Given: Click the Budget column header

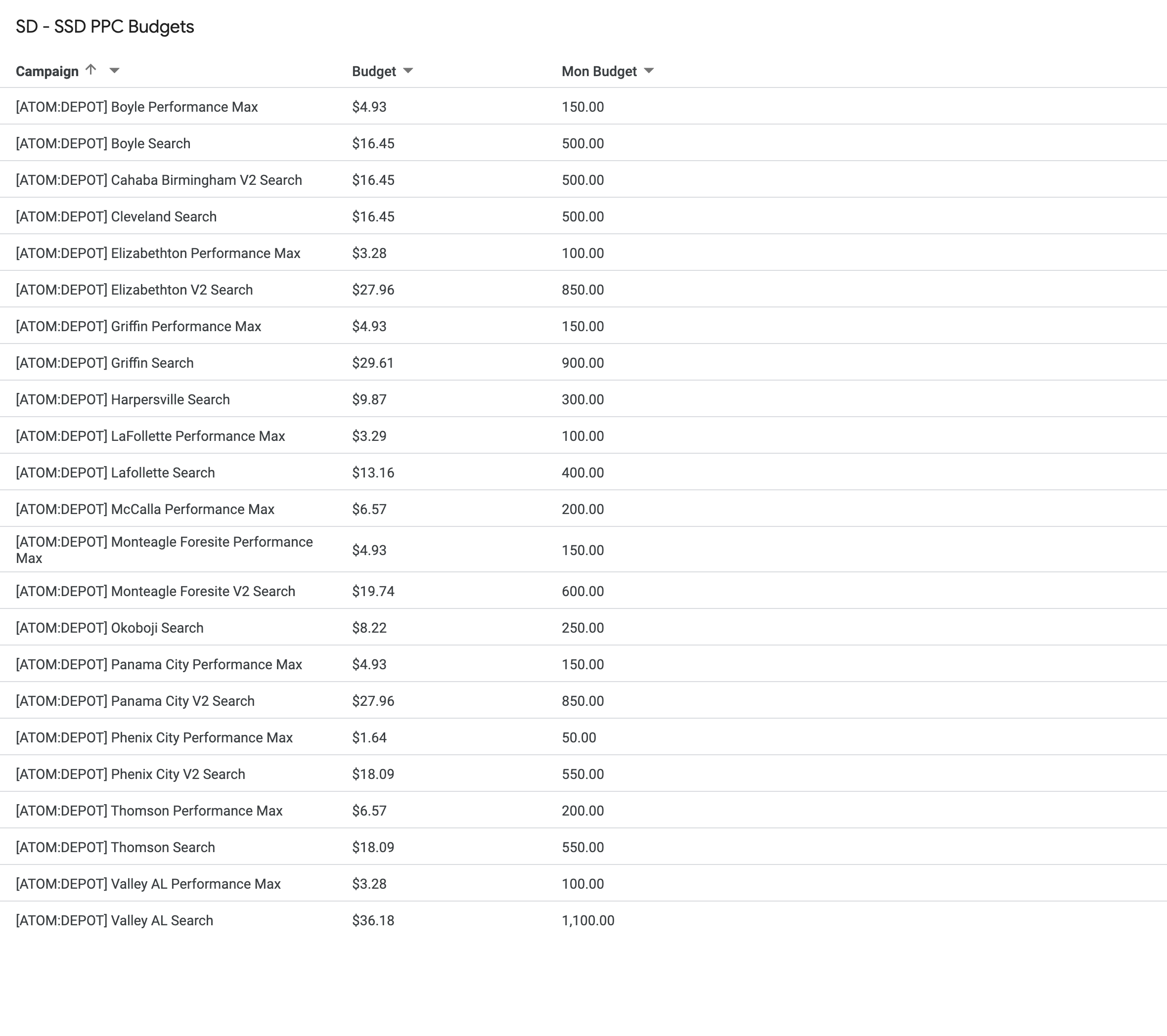Looking at the screenshot, I should coord(372,71).
